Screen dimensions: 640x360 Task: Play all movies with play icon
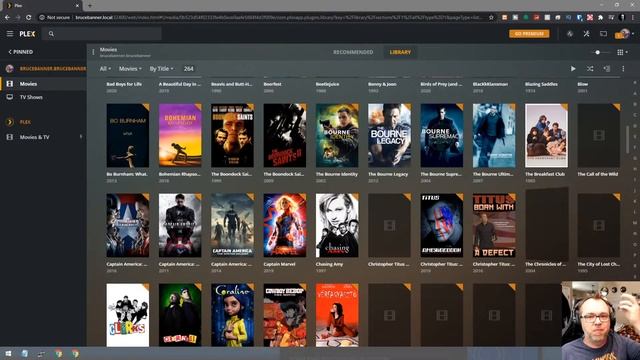[x=573, y=69]
